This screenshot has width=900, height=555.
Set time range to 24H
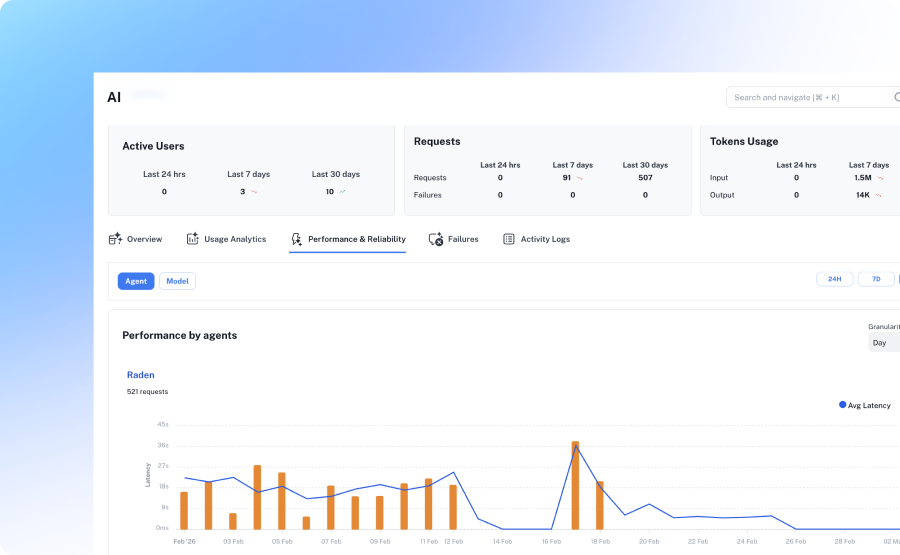pyautogui.click(x=835, y=279)
